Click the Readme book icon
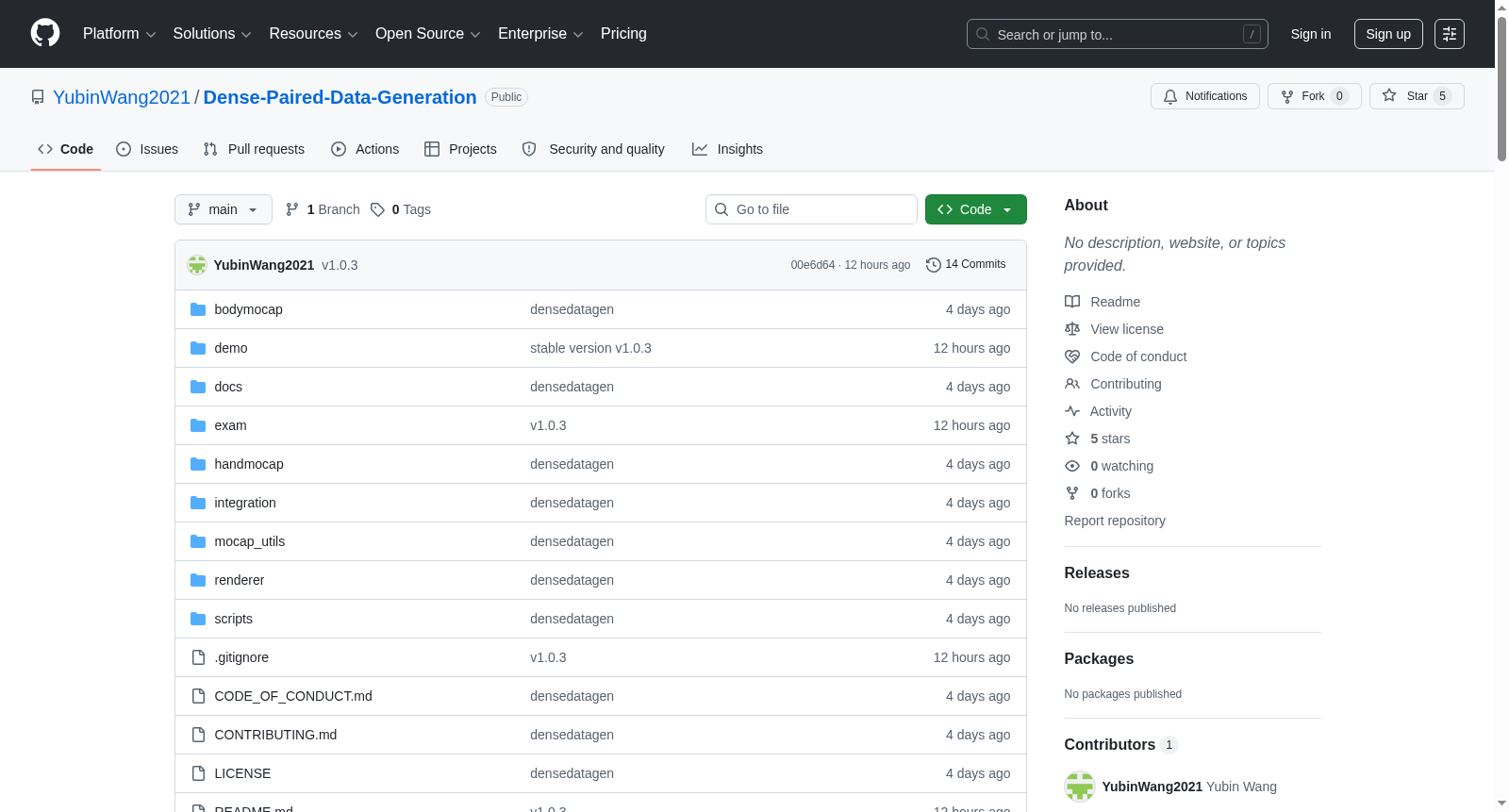The width and height of the screenshot is (1509, 812). tap(1072, 302)
